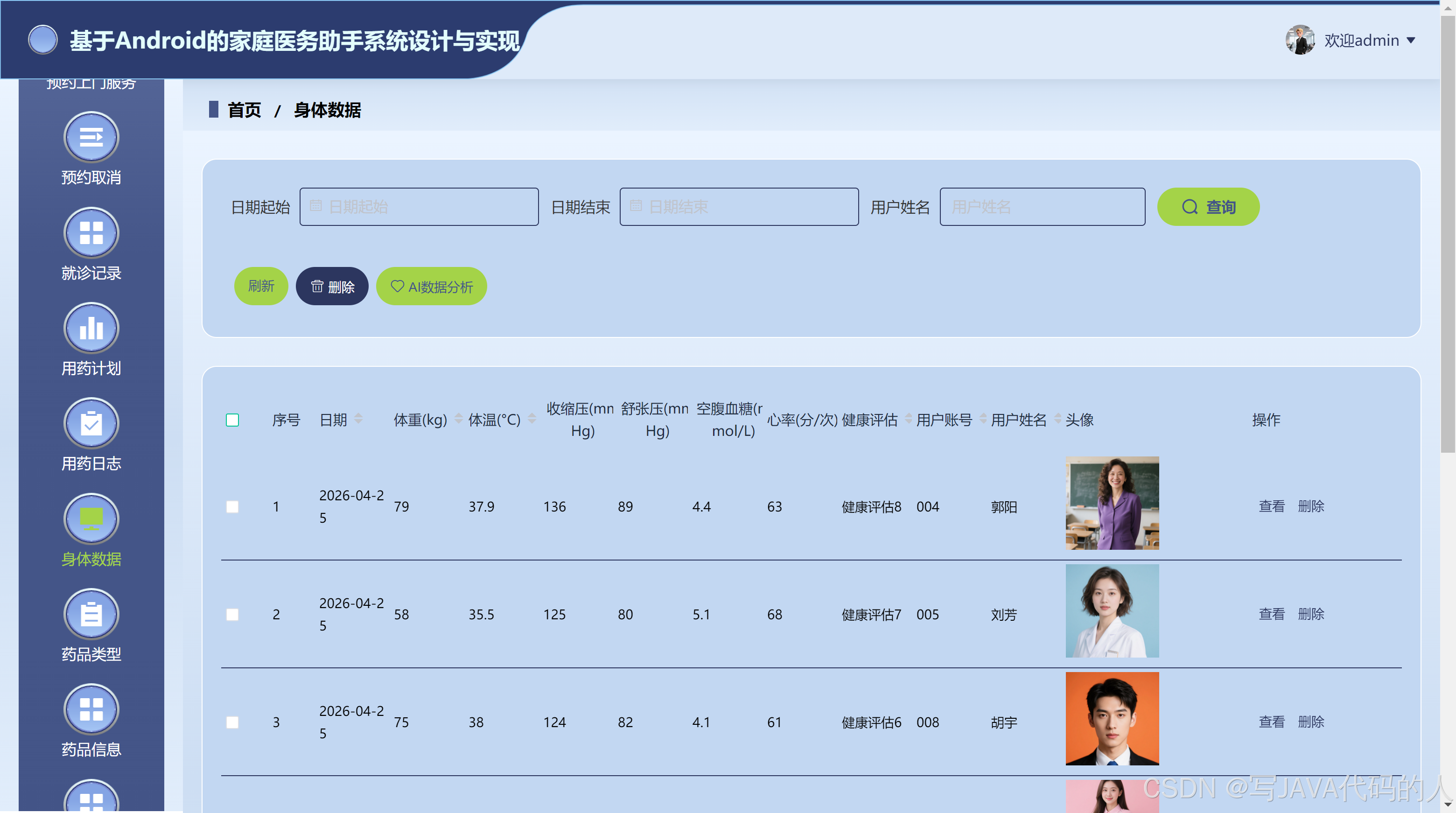This screenshot has width=1456, height=813.
Task: Click the AI数据分析 button
Action: [432, 286]
